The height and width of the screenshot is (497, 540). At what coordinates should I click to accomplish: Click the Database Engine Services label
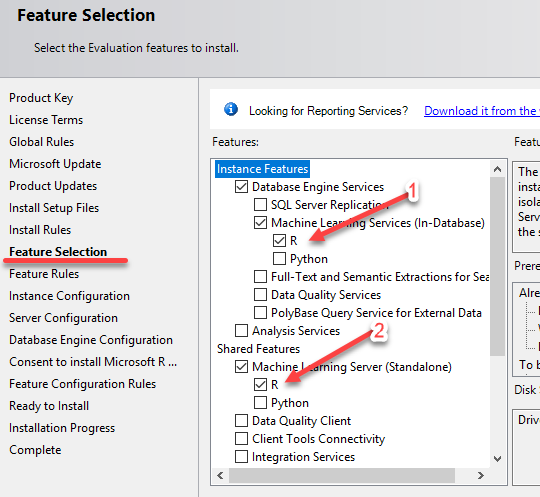coord(318,187)
